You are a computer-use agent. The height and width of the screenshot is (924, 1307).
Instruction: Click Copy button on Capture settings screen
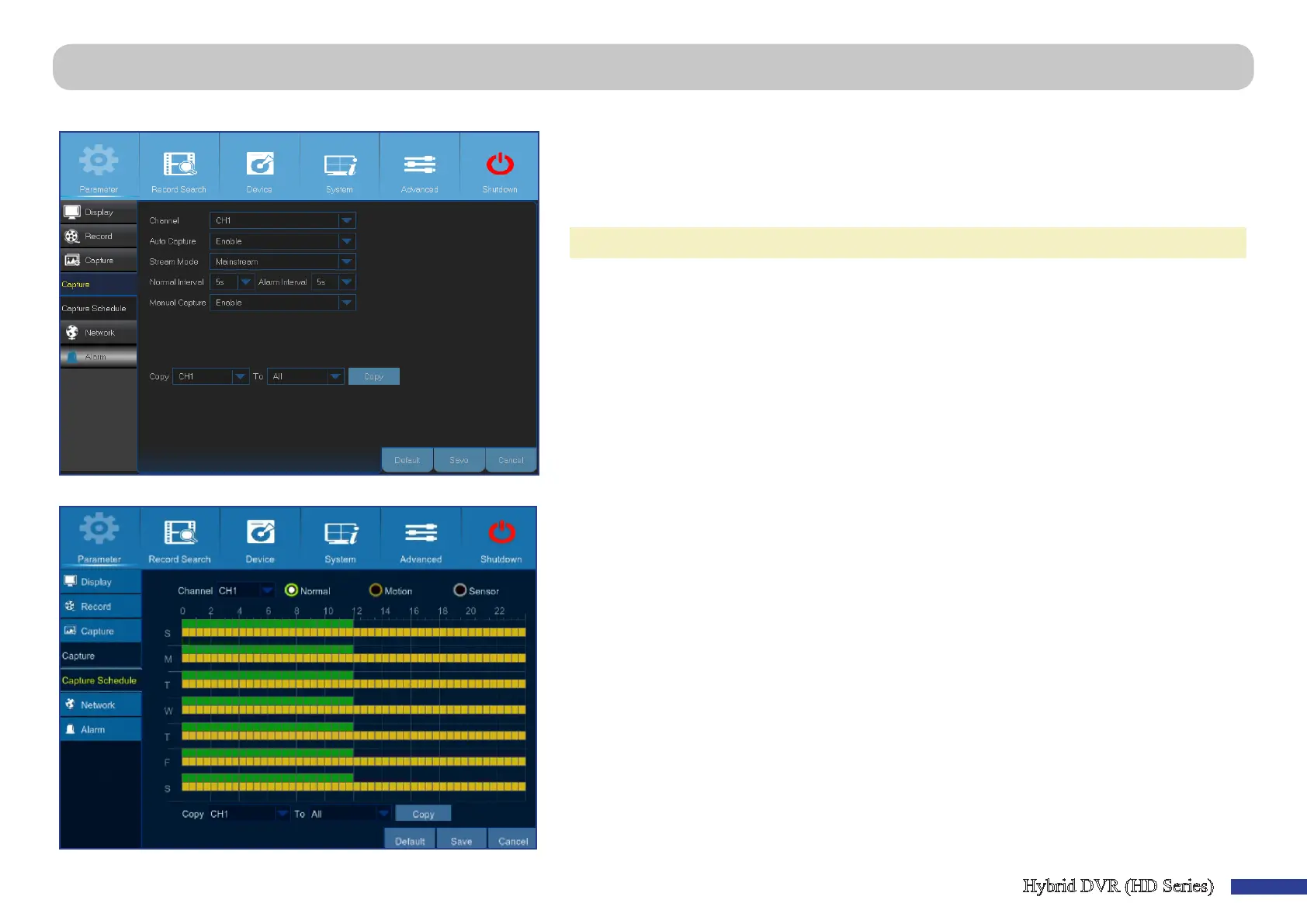click(374, 376)
